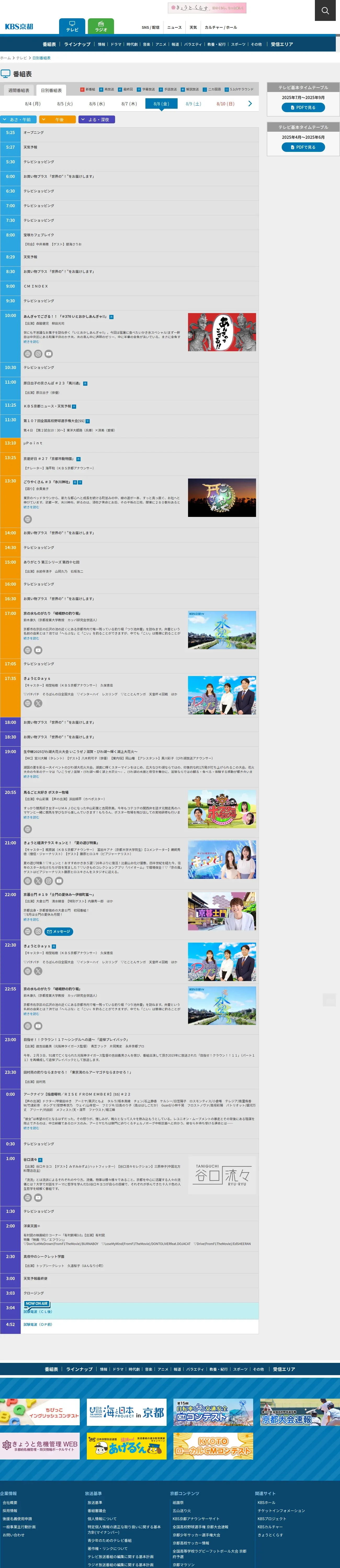Open ラインナップ in top navigation bar
This screenshot has height=1568, width=340.
pos(77,44)
